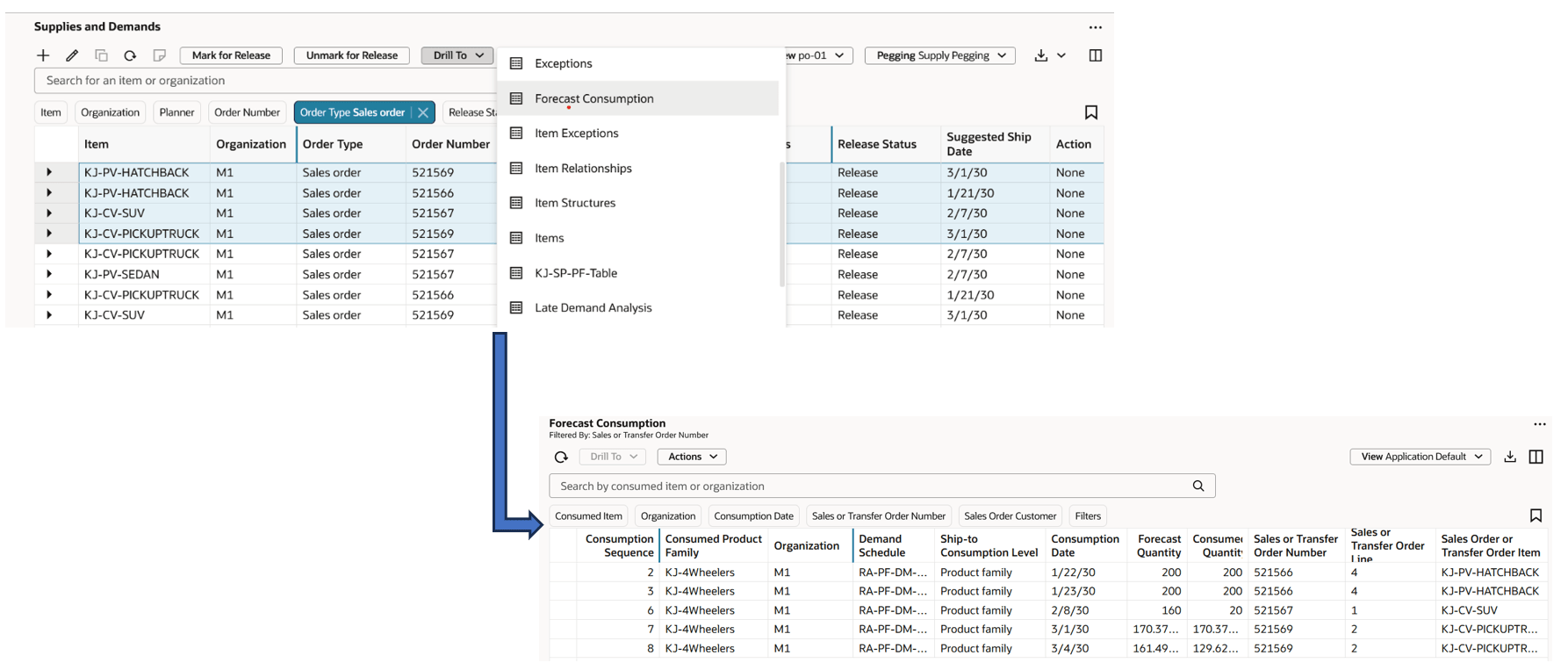Click Mark for Release button

pos(231,55)
